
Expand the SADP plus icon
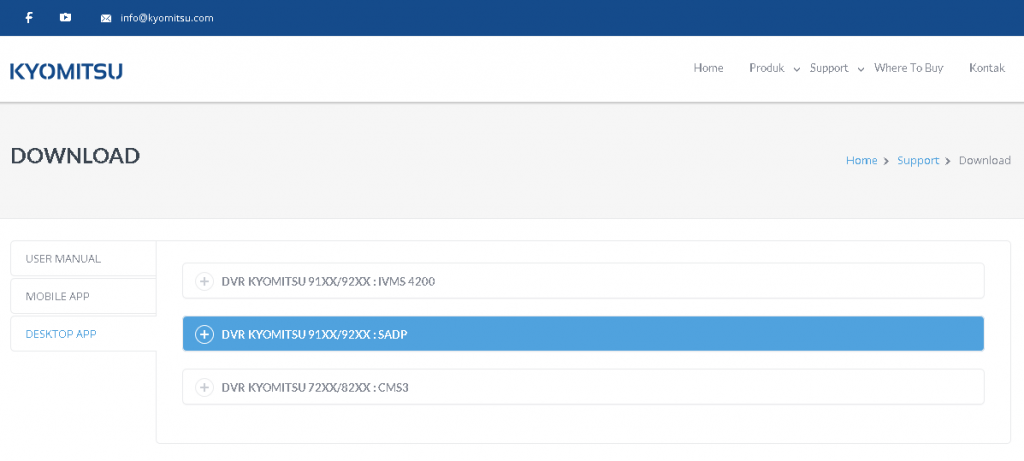point(204,334)
